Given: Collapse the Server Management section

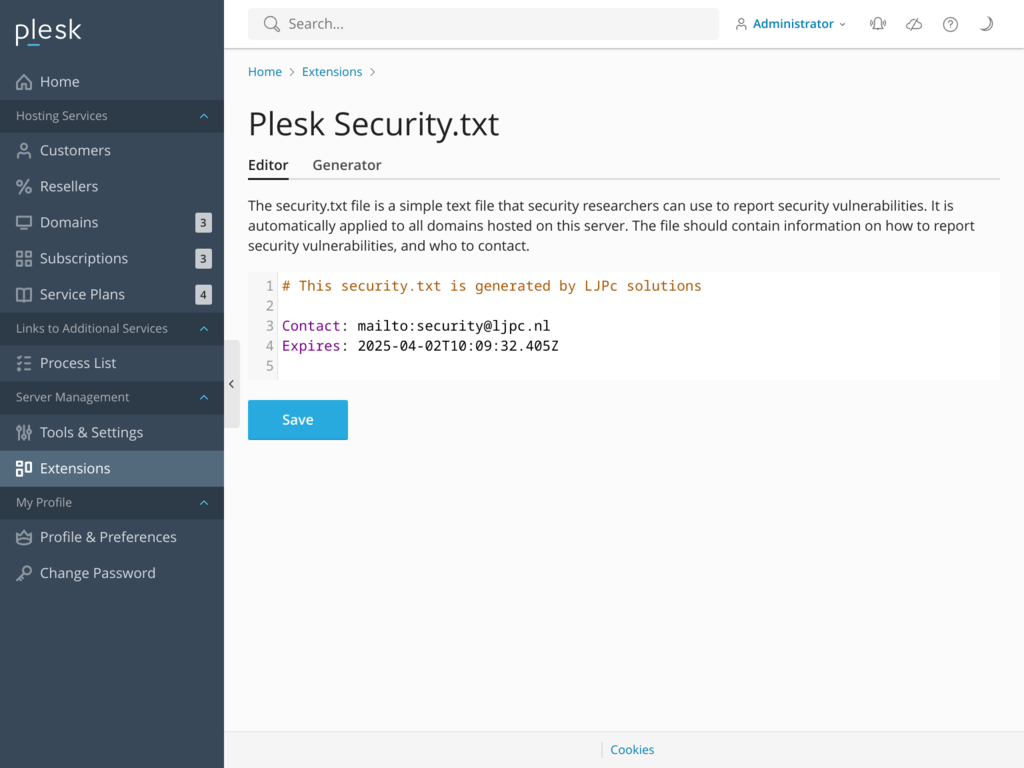Looking at the screenshot, I should 112,397.
